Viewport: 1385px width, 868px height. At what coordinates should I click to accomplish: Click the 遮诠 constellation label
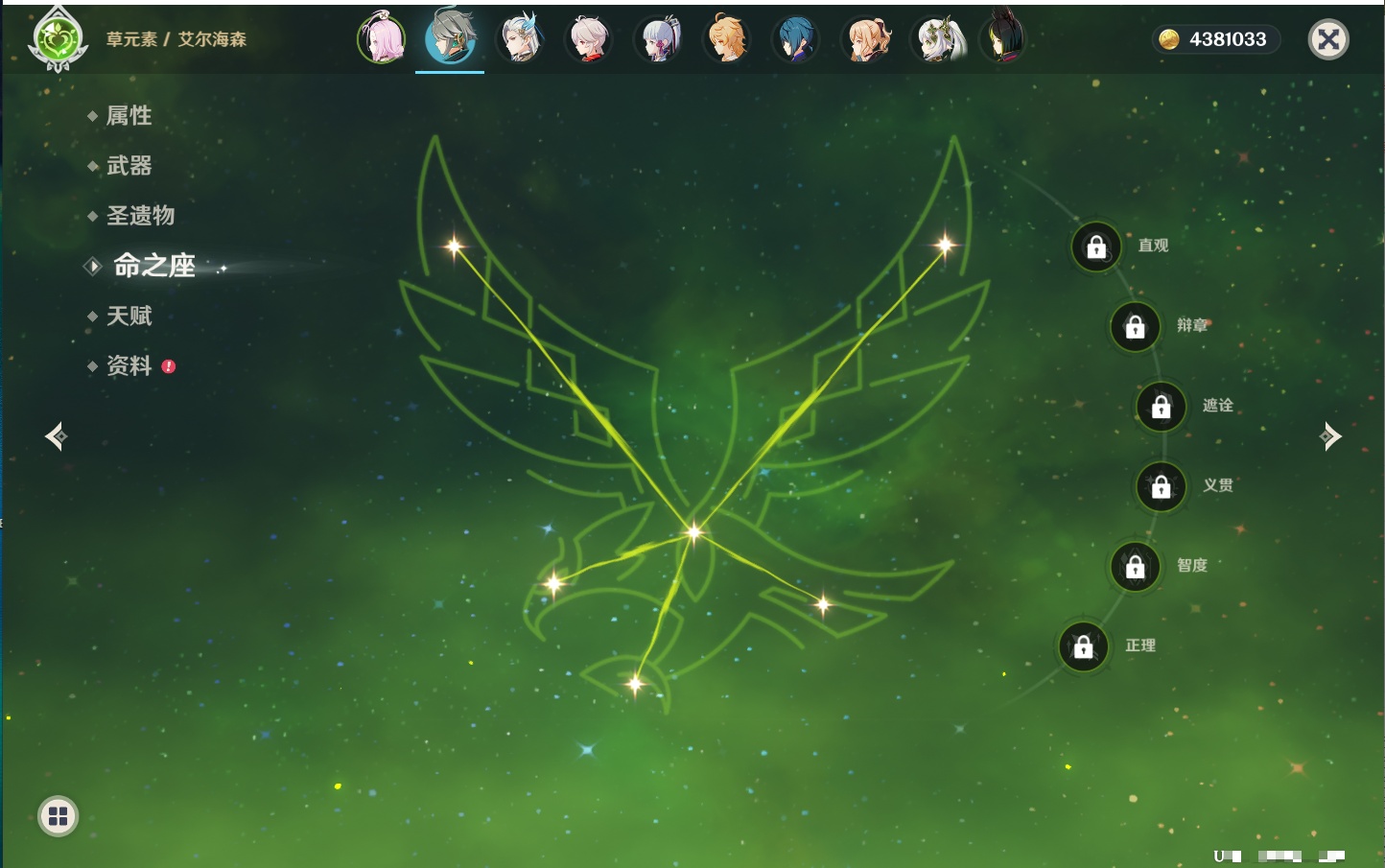(x=1218, y=406)
